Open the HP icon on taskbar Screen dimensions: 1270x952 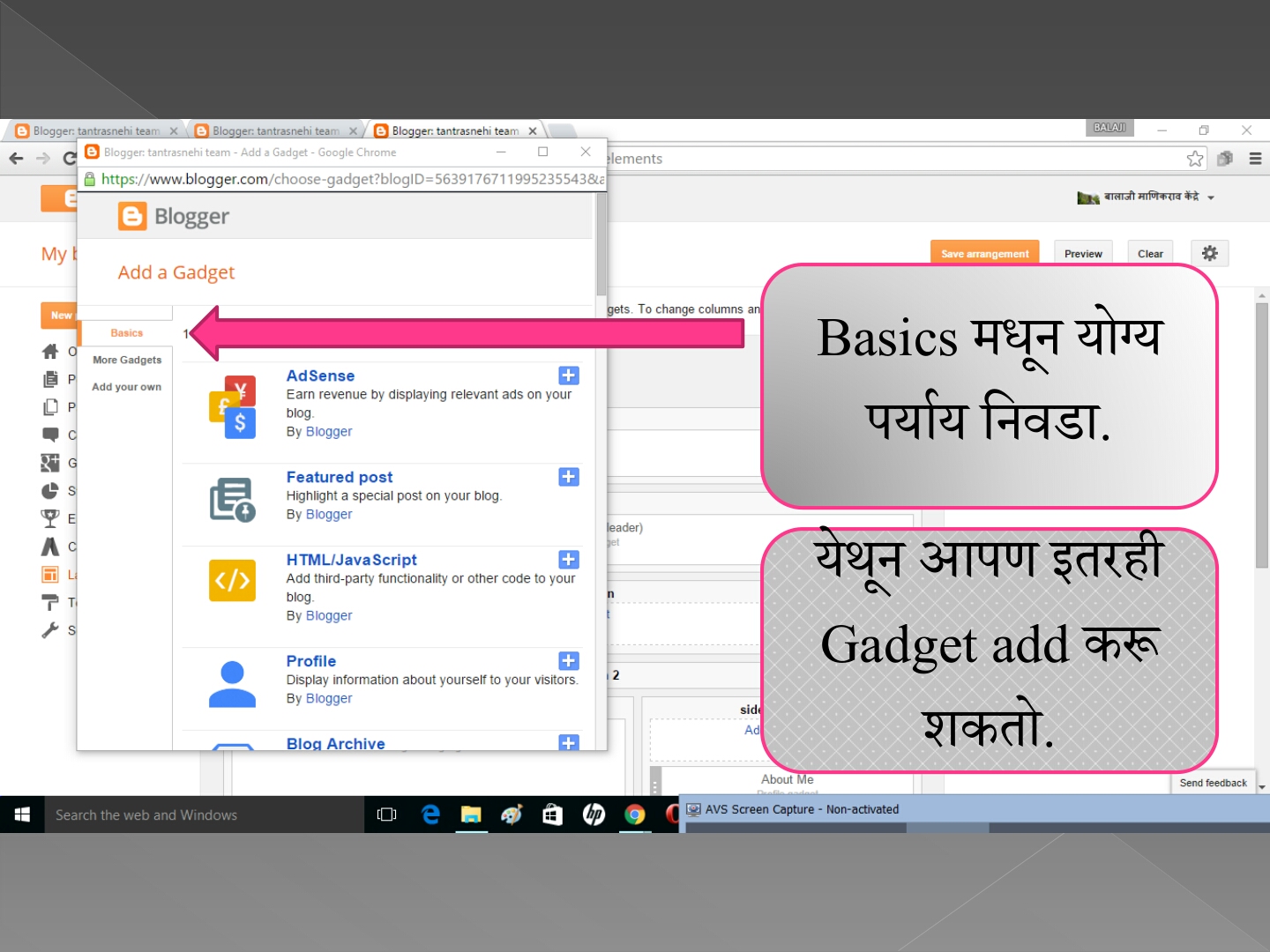[594, 814]
